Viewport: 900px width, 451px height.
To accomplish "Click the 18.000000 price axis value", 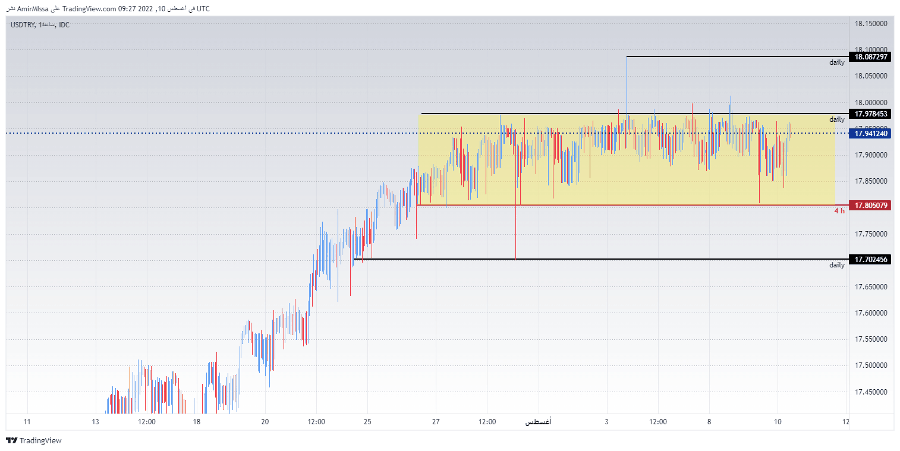I will 871,102.
